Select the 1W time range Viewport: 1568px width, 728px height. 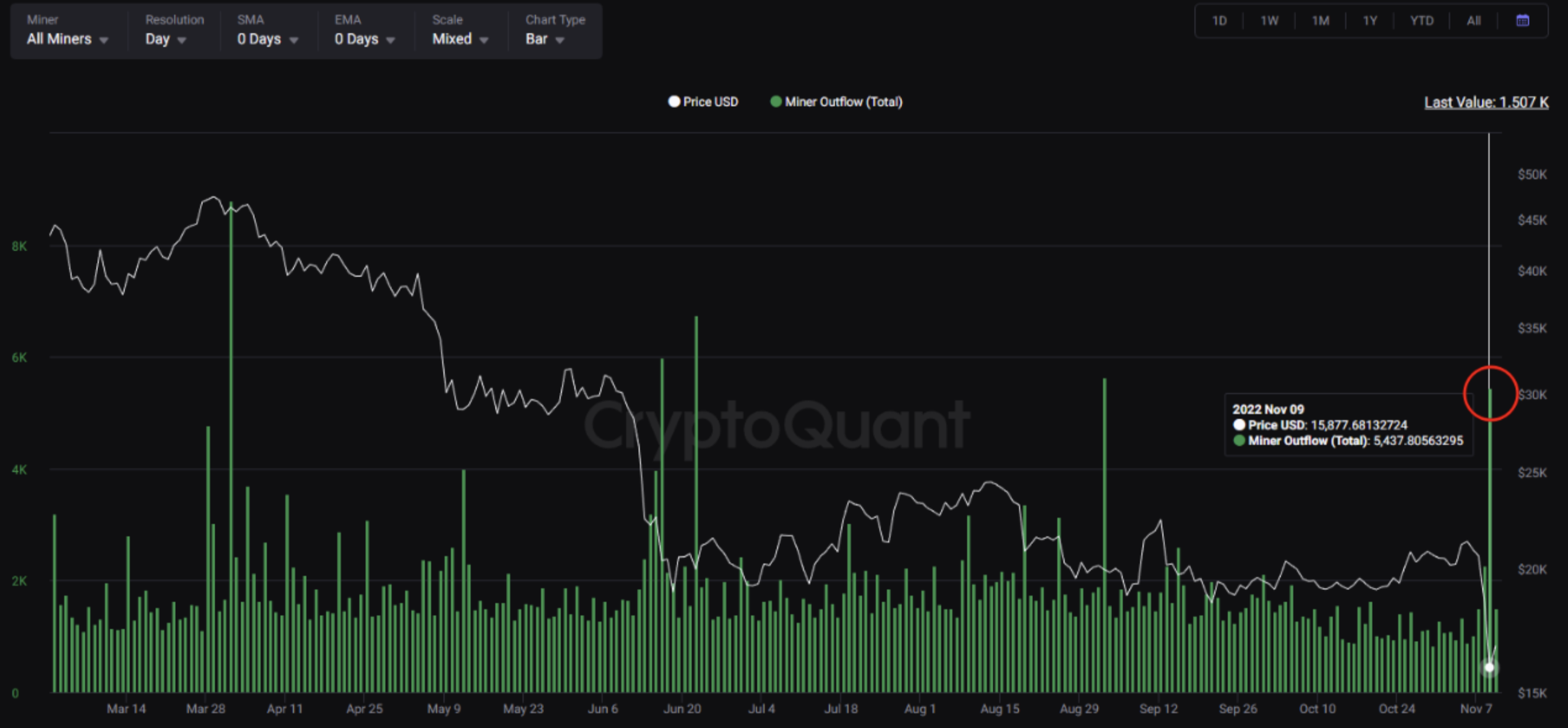[1269, 21]
